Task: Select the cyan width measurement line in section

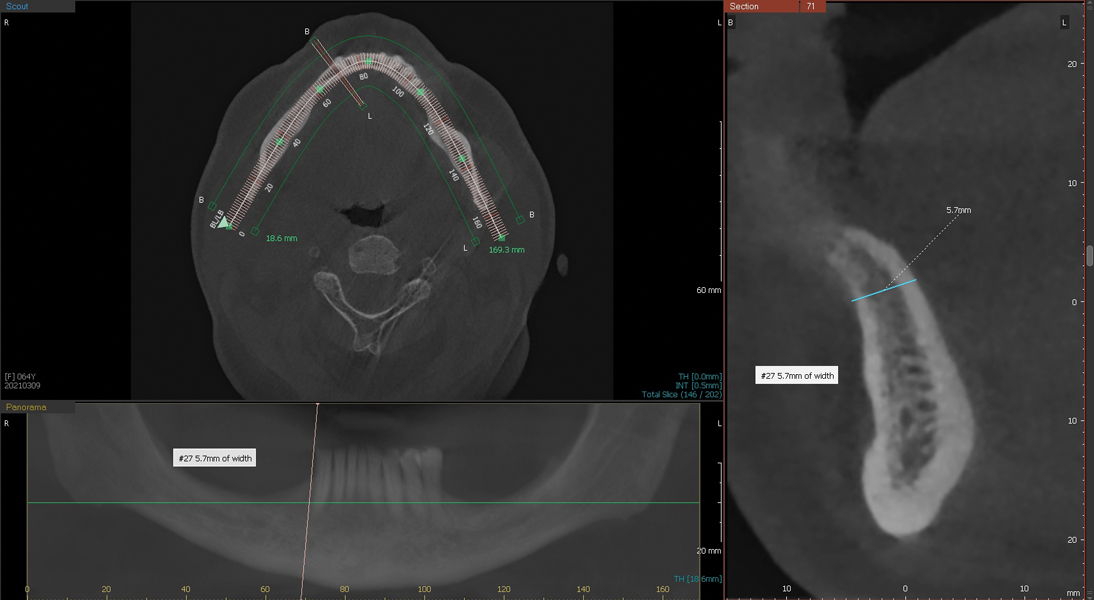Action: 884,290
